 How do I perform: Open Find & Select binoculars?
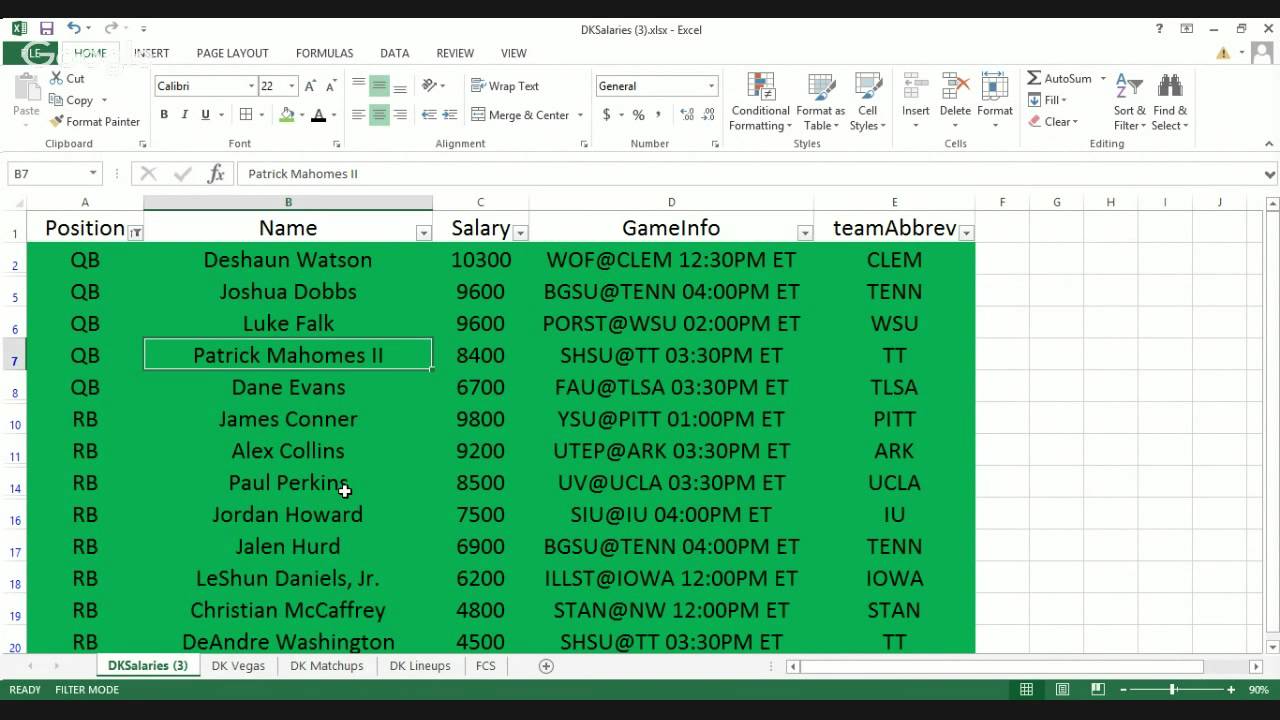coord(1170,102)
